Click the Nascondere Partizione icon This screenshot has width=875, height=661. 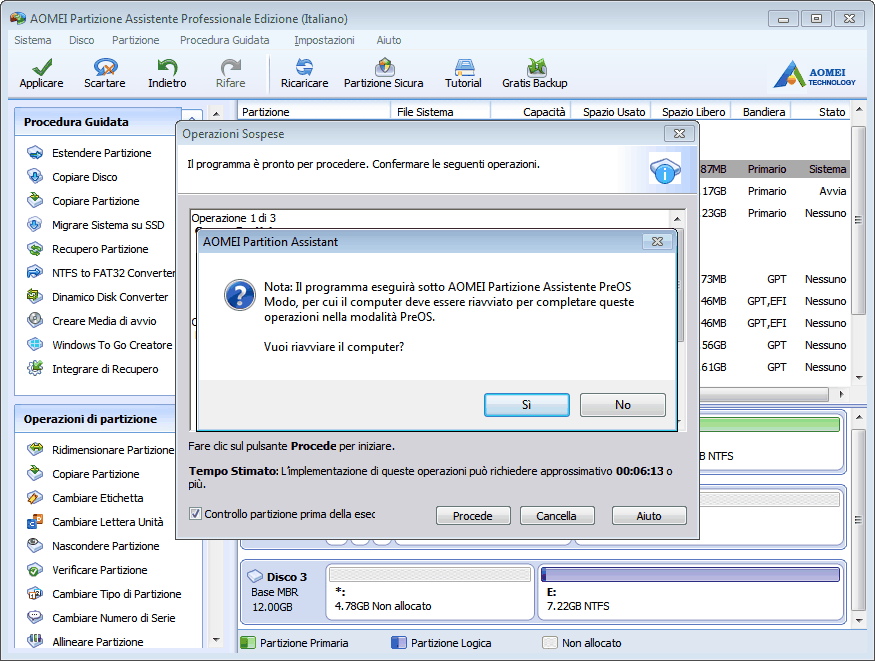(x=35, y=545)
